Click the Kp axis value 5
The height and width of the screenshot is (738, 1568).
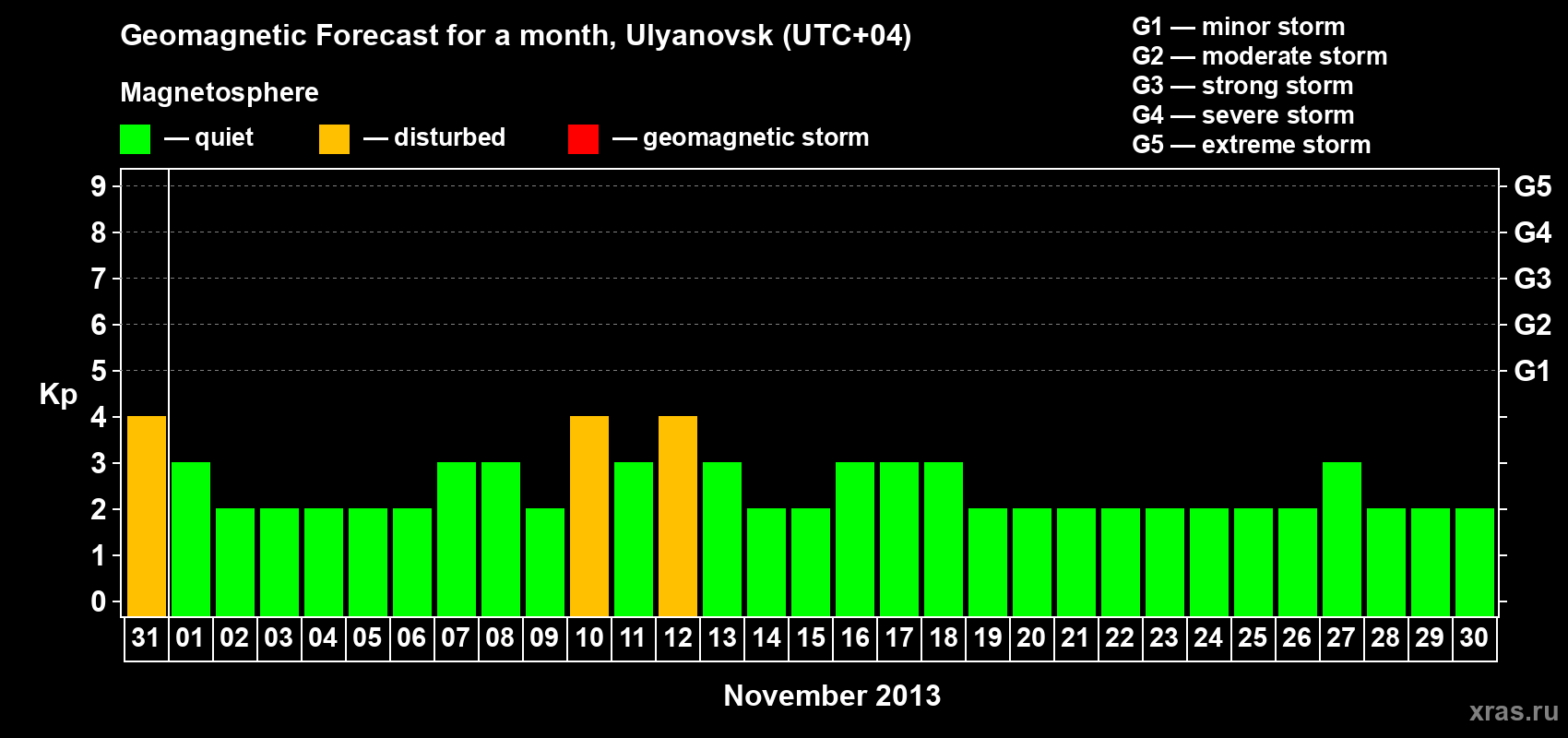(x=99, y=371)
